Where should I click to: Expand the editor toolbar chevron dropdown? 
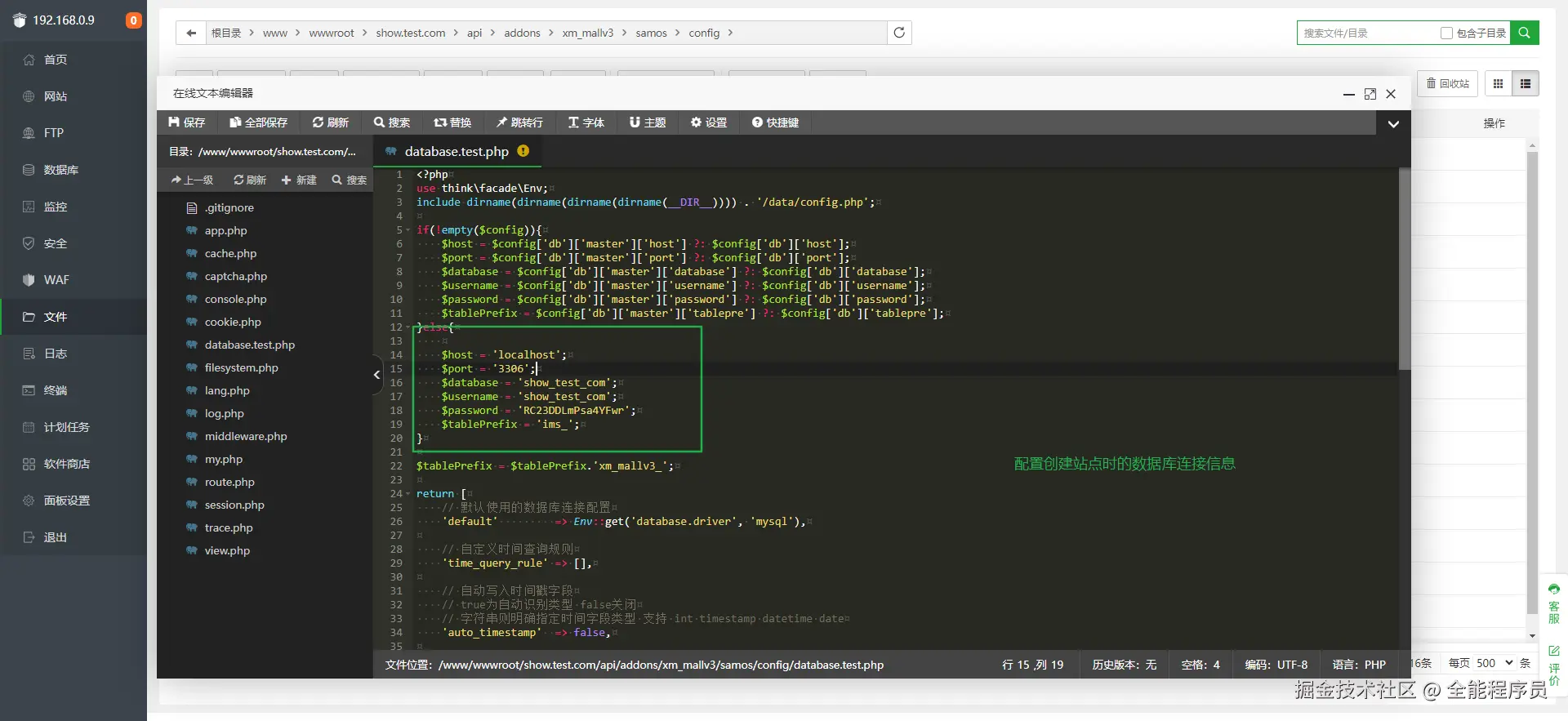coord(1393,124)
